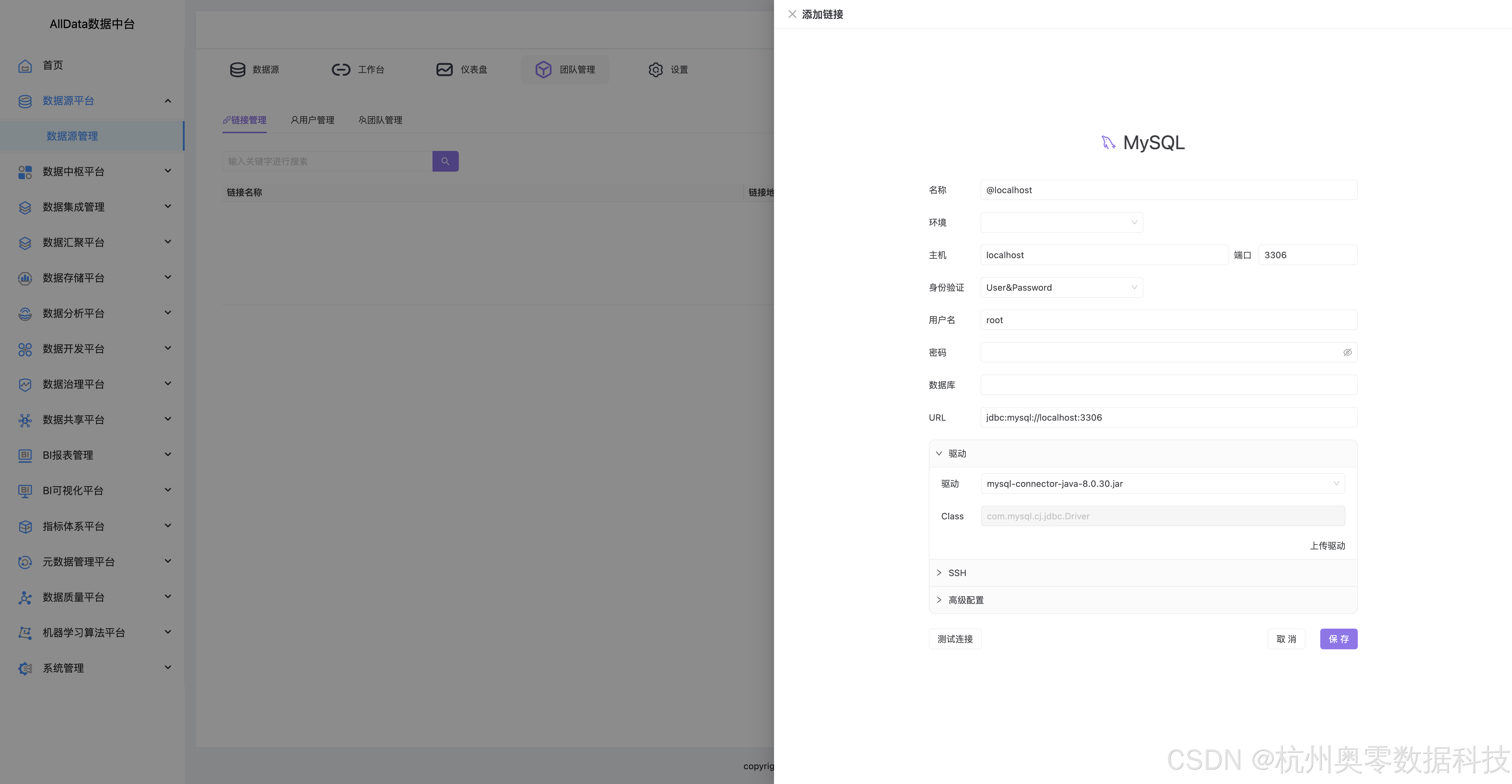Open the 环境 dropdown
Image resolution: width=1512 pixels, height=784 pixels.
(x=1061, y=222)
